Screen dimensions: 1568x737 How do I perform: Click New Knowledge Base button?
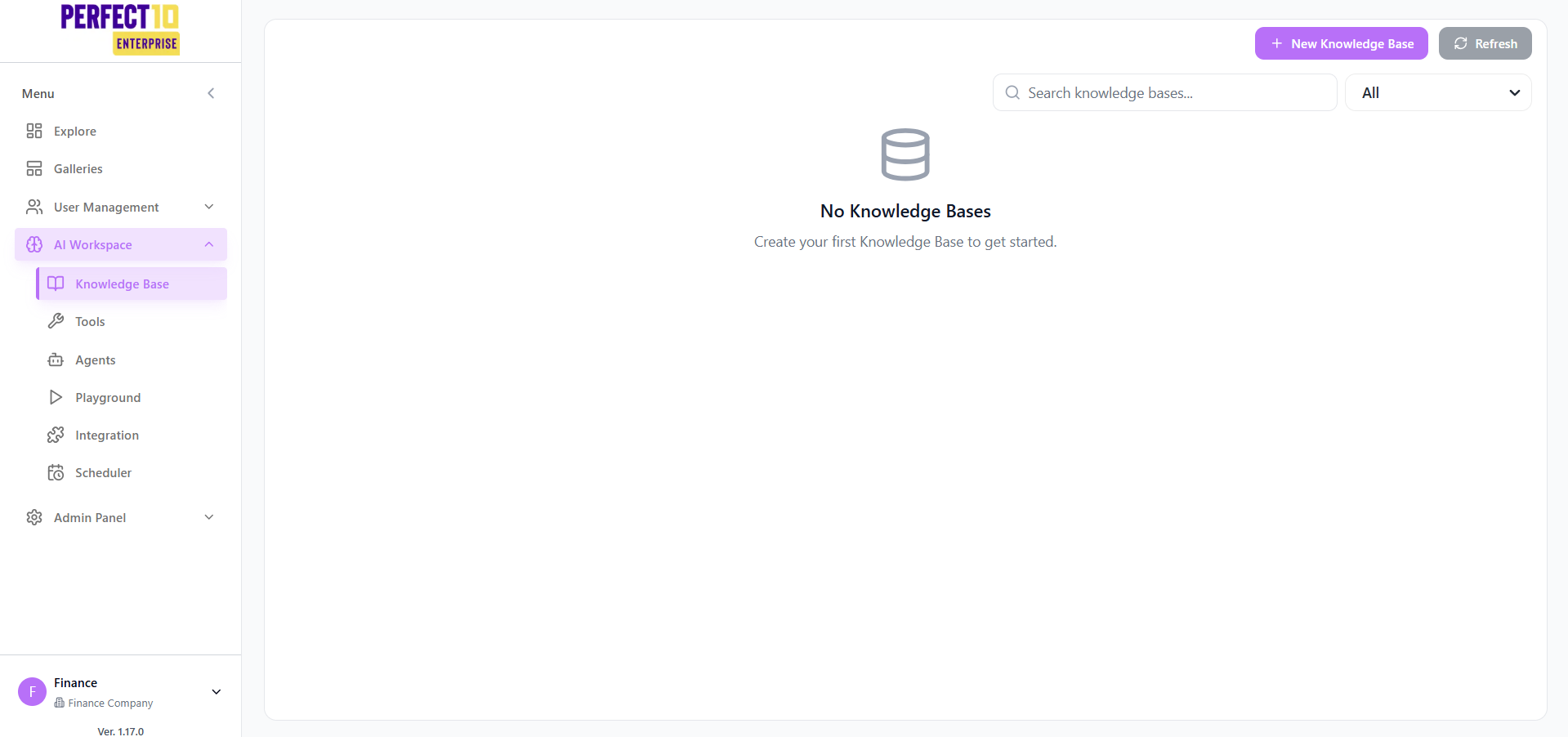click(x=1342, y=43)
